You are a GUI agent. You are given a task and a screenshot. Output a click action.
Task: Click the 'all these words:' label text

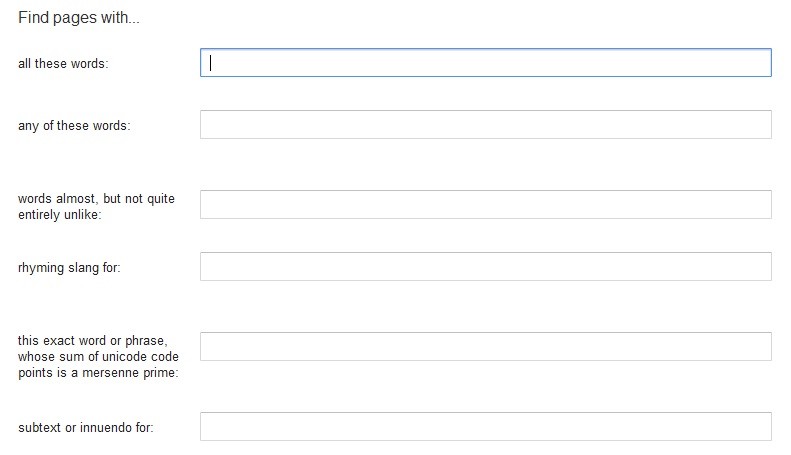click(x=63, y=64)
